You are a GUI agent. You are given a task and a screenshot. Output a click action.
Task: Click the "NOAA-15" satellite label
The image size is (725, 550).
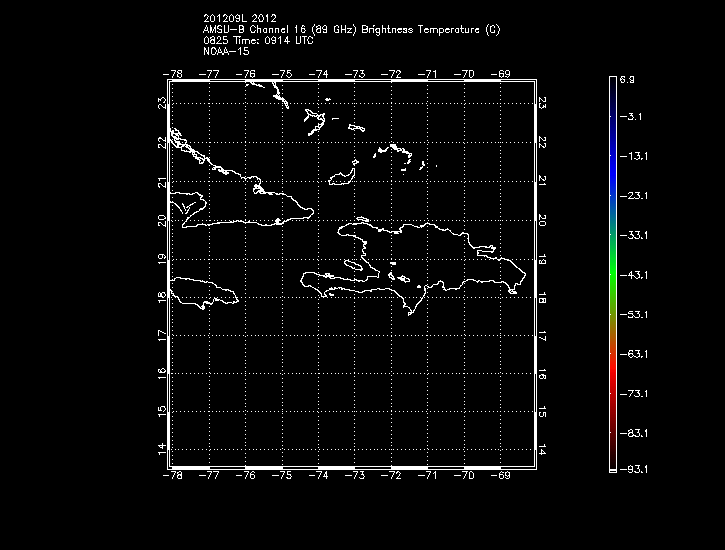tap(226, 51)
